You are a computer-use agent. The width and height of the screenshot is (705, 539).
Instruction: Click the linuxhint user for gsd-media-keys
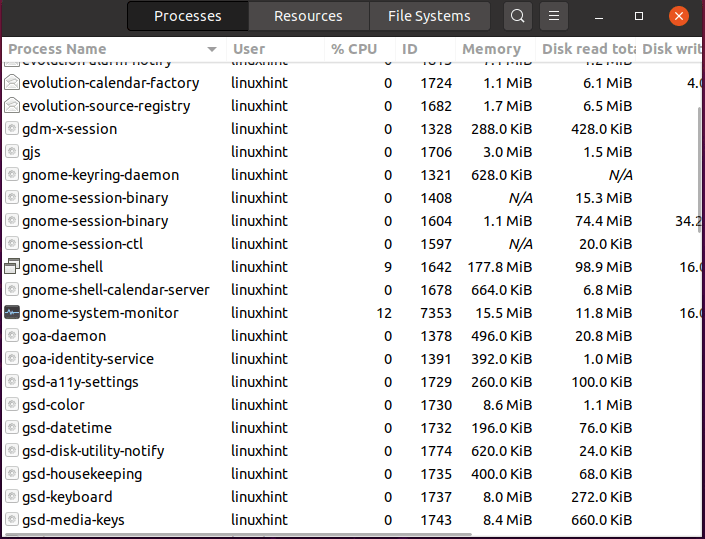[259, 520]
